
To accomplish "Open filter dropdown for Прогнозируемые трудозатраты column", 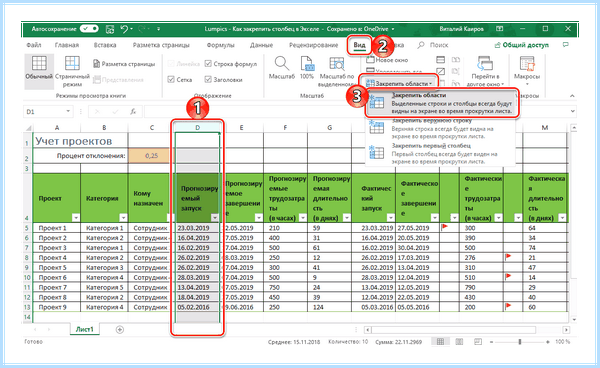I will point(303,218).
